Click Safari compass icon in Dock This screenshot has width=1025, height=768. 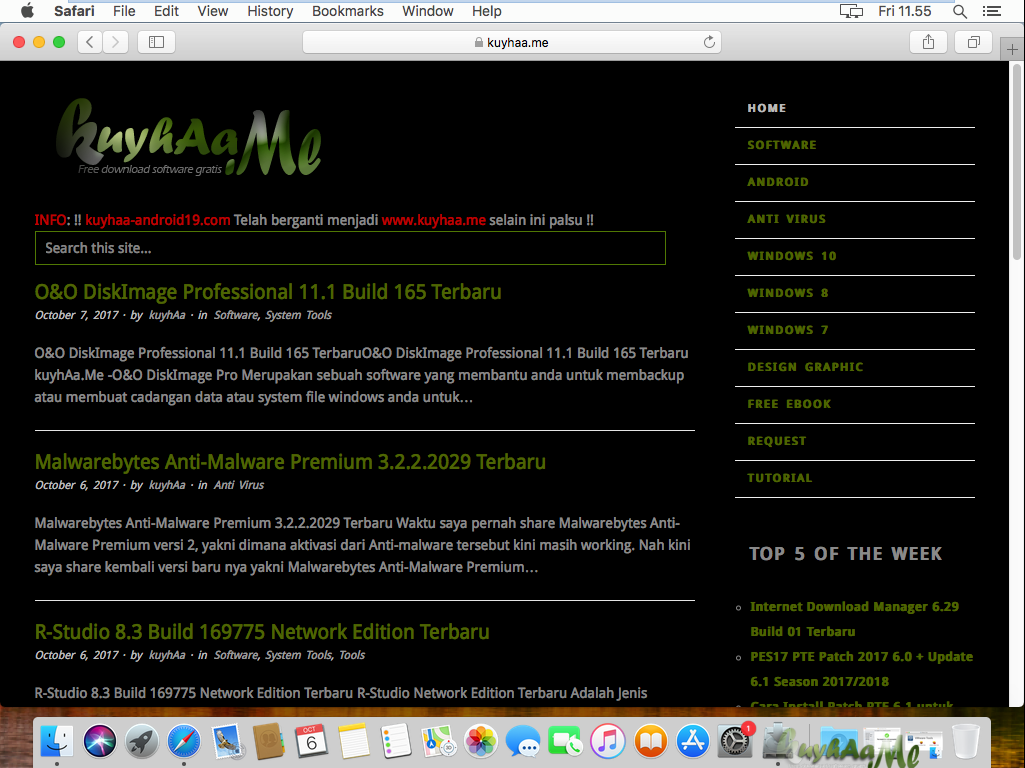(184, 741)
